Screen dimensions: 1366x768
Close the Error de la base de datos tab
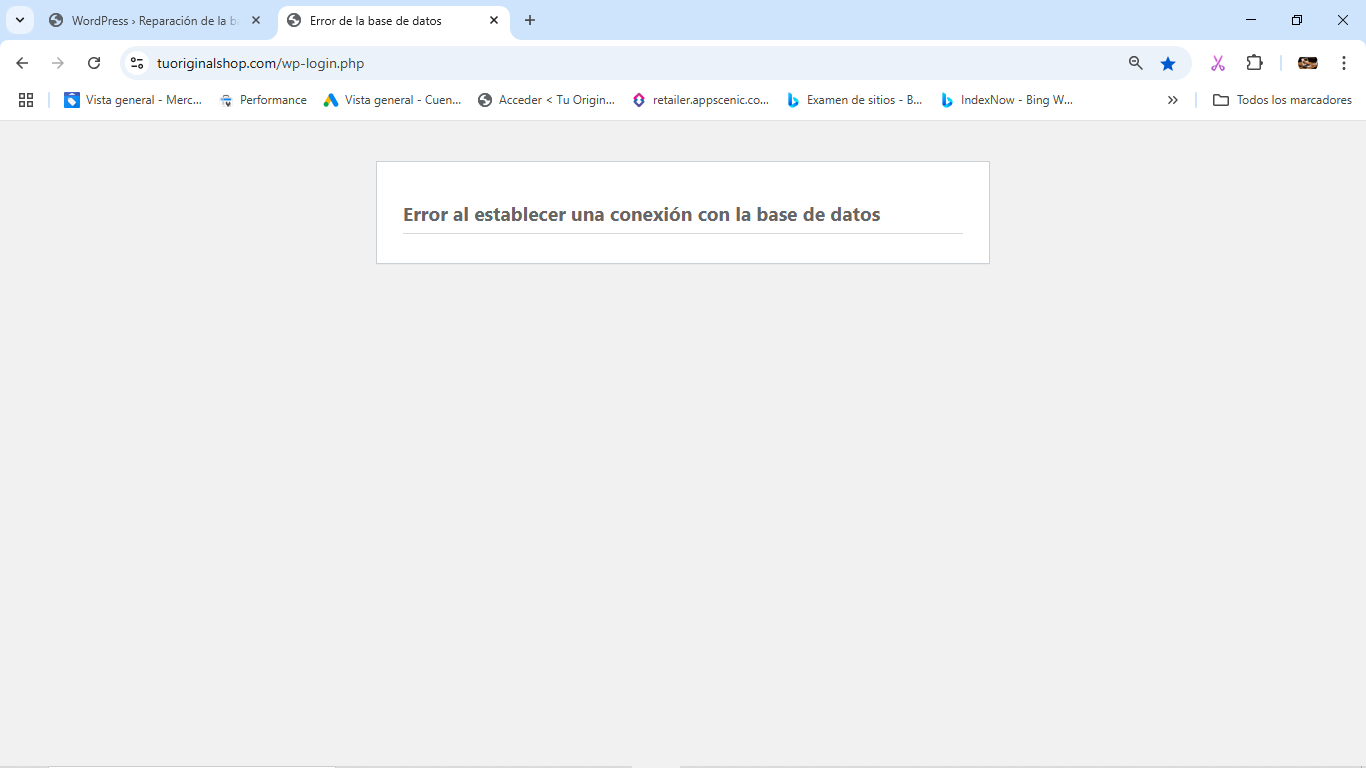pyautogui.click(x=494, y=20)
